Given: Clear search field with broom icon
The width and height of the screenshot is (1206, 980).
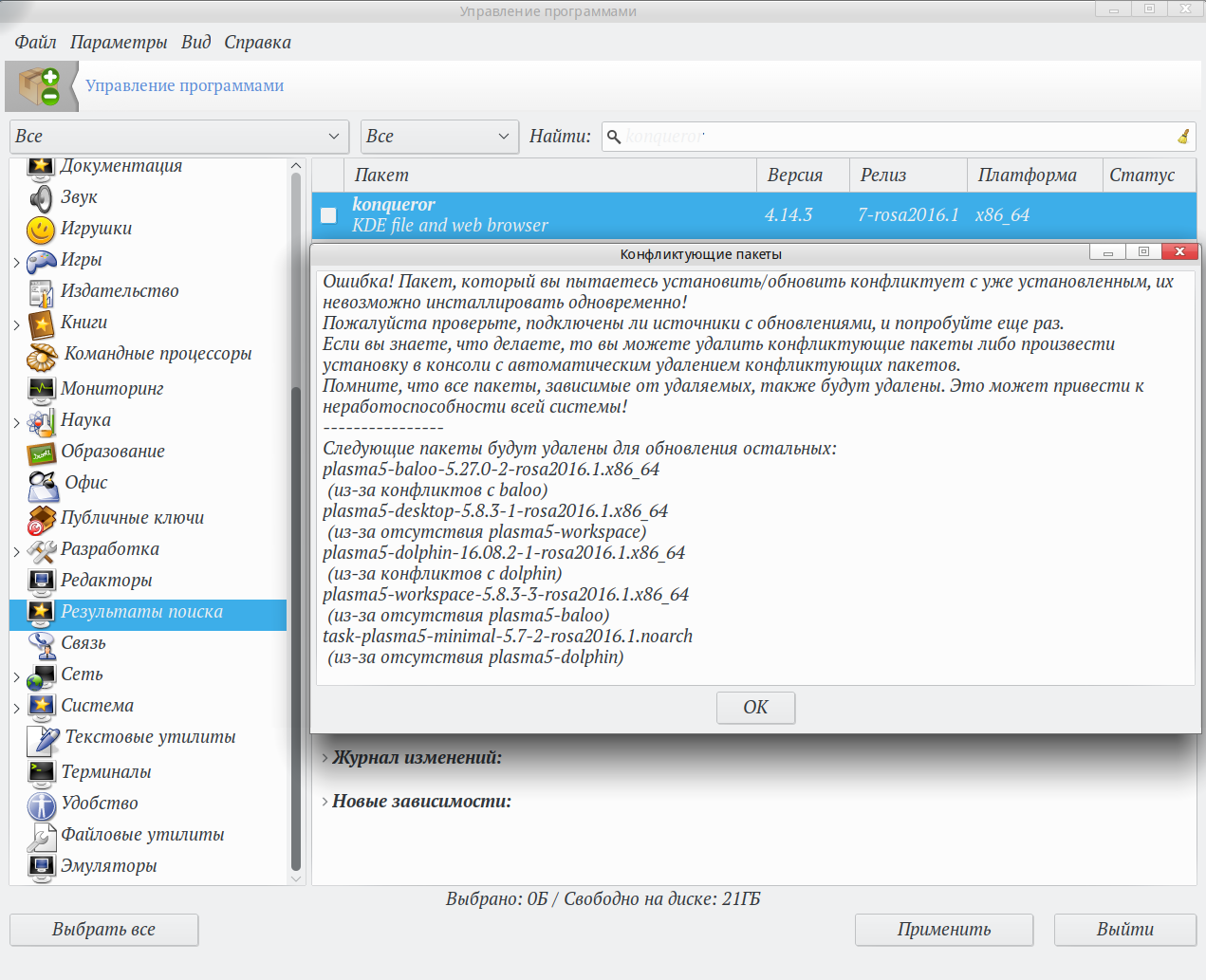Looking at the screenshot, I should (x=1183, y=137).
